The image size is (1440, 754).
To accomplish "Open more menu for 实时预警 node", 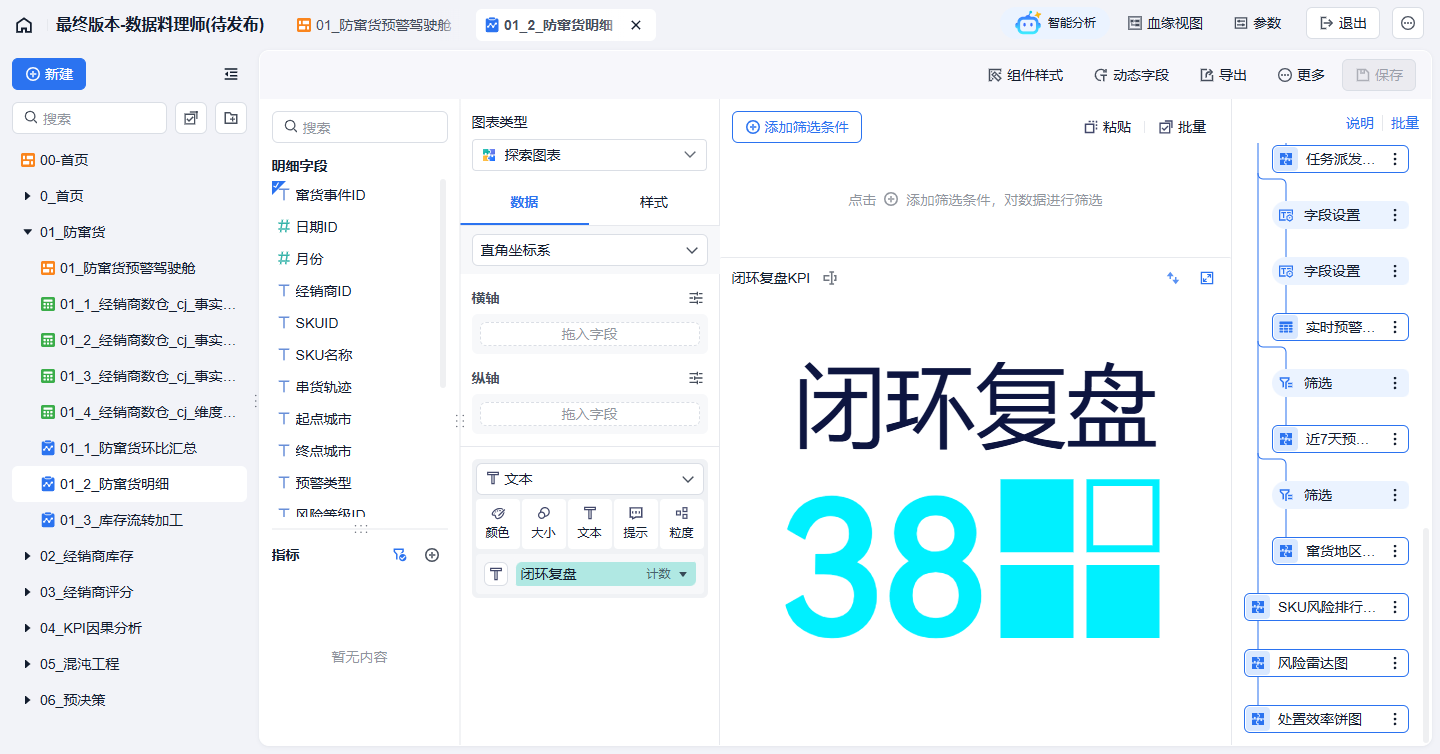I will pyautogui.click(x=1395, y=327).
